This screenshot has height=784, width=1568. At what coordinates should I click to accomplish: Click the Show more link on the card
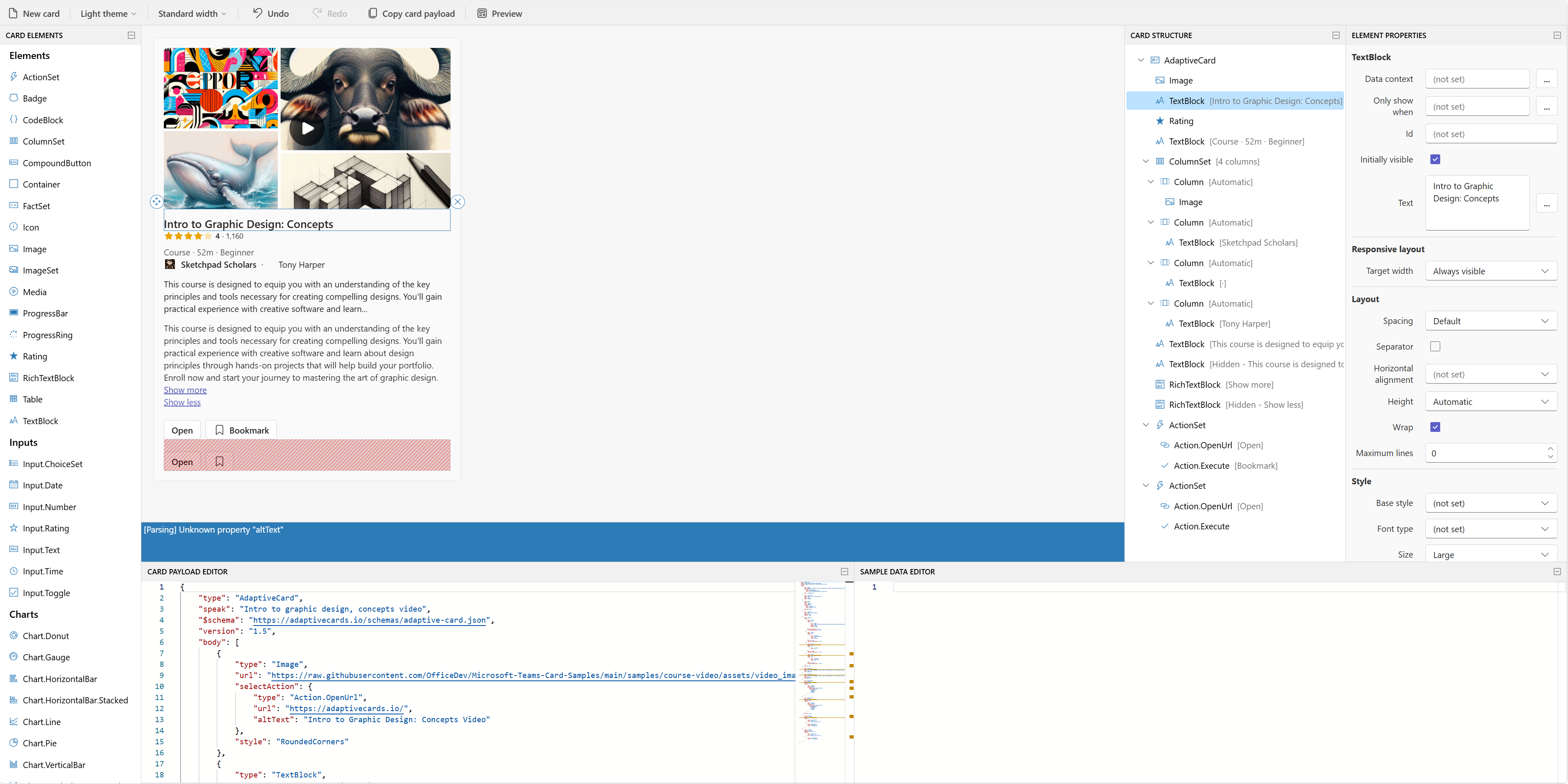(185, 389)
